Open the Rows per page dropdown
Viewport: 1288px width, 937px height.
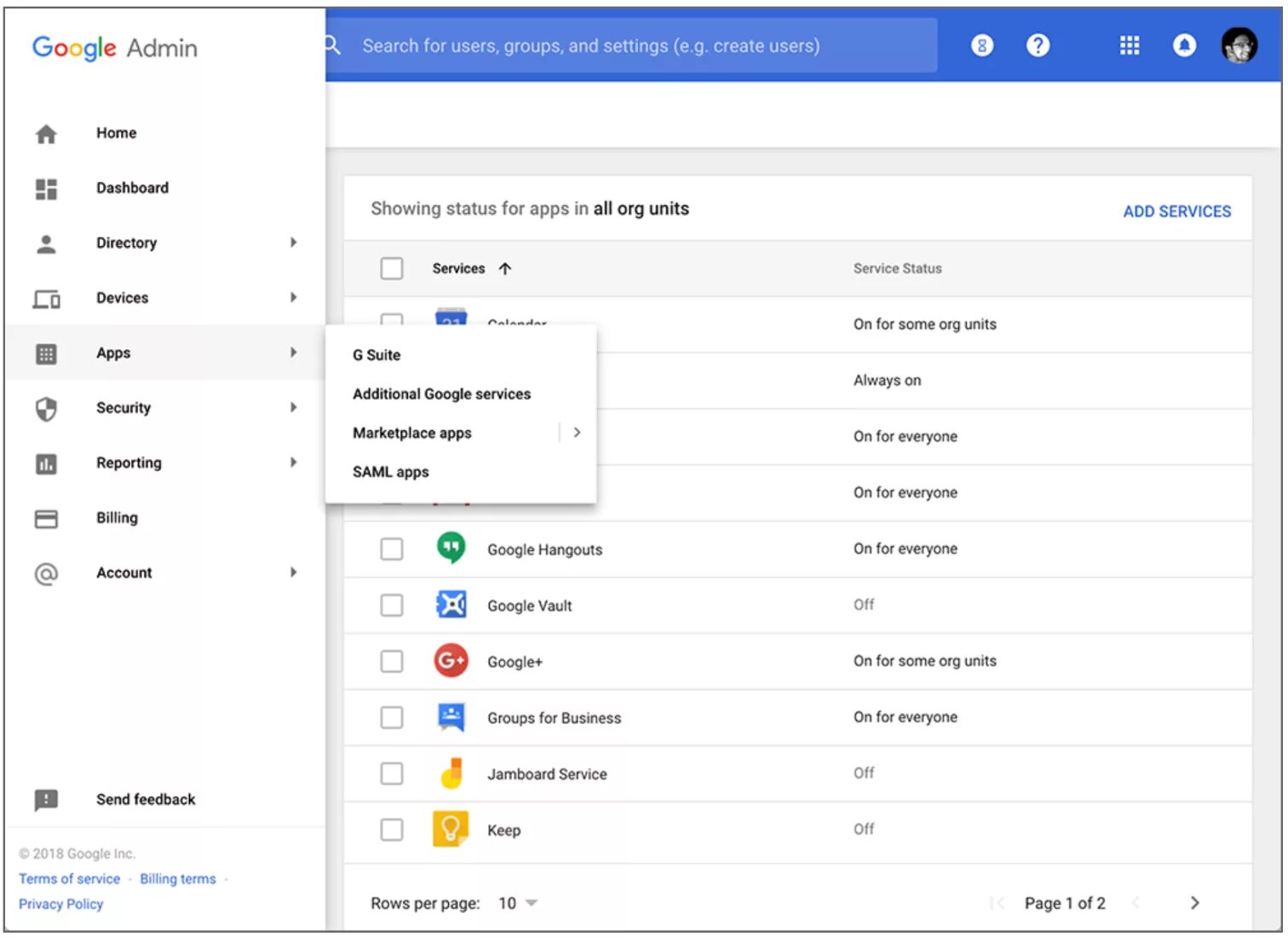tap(518, 903)
